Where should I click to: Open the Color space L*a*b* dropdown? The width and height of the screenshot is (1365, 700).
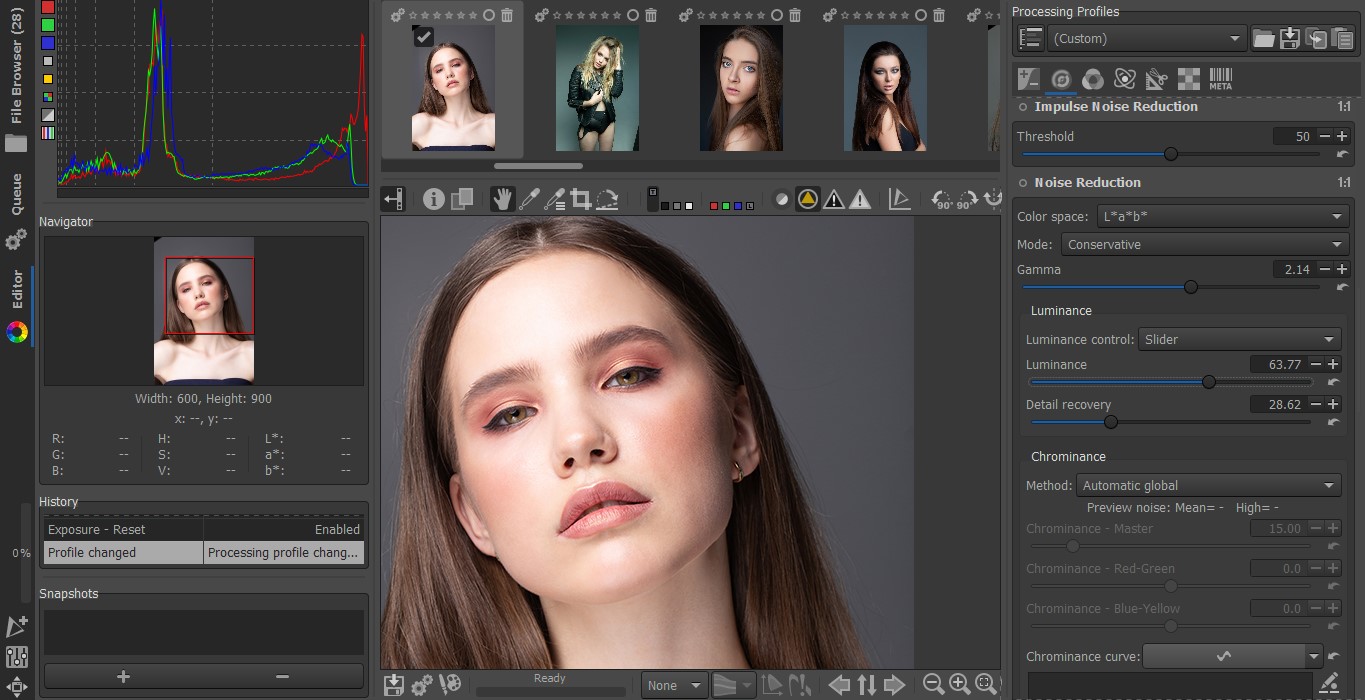coord(1223,216)
